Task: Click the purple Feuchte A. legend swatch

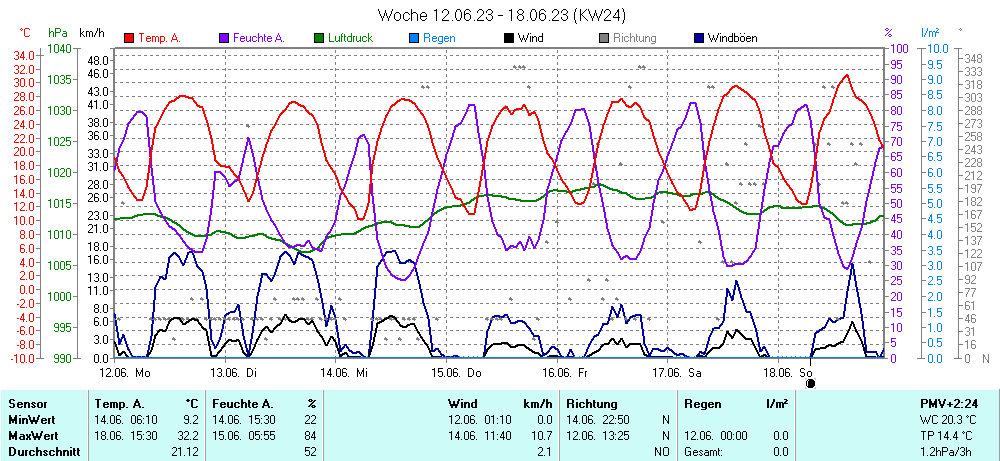Action: click(x=224, y=38)
